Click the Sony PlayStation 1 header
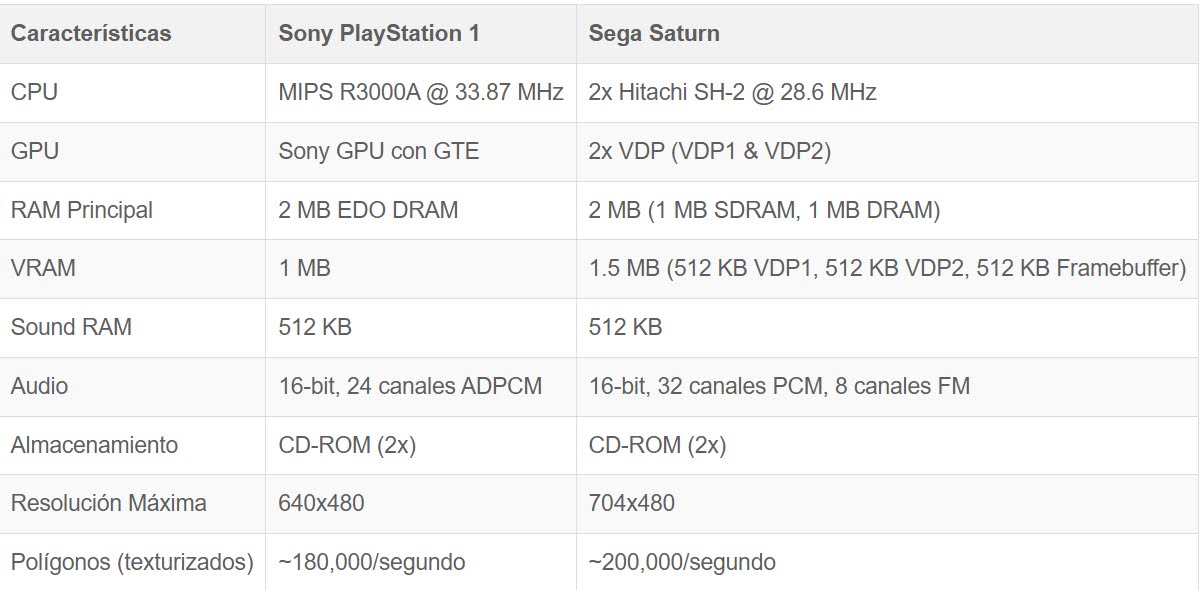Viewport: 1201px width, 590px height. point(379,33)
